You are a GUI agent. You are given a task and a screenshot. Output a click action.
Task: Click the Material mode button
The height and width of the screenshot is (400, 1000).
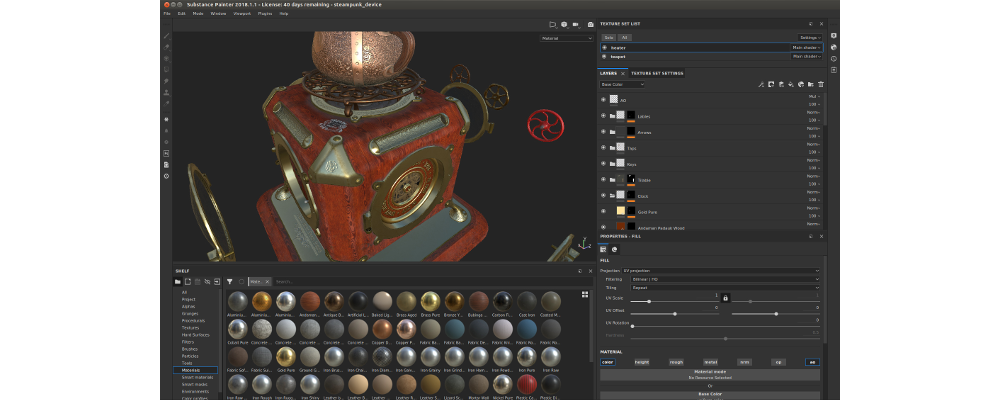tap(709, 373)
